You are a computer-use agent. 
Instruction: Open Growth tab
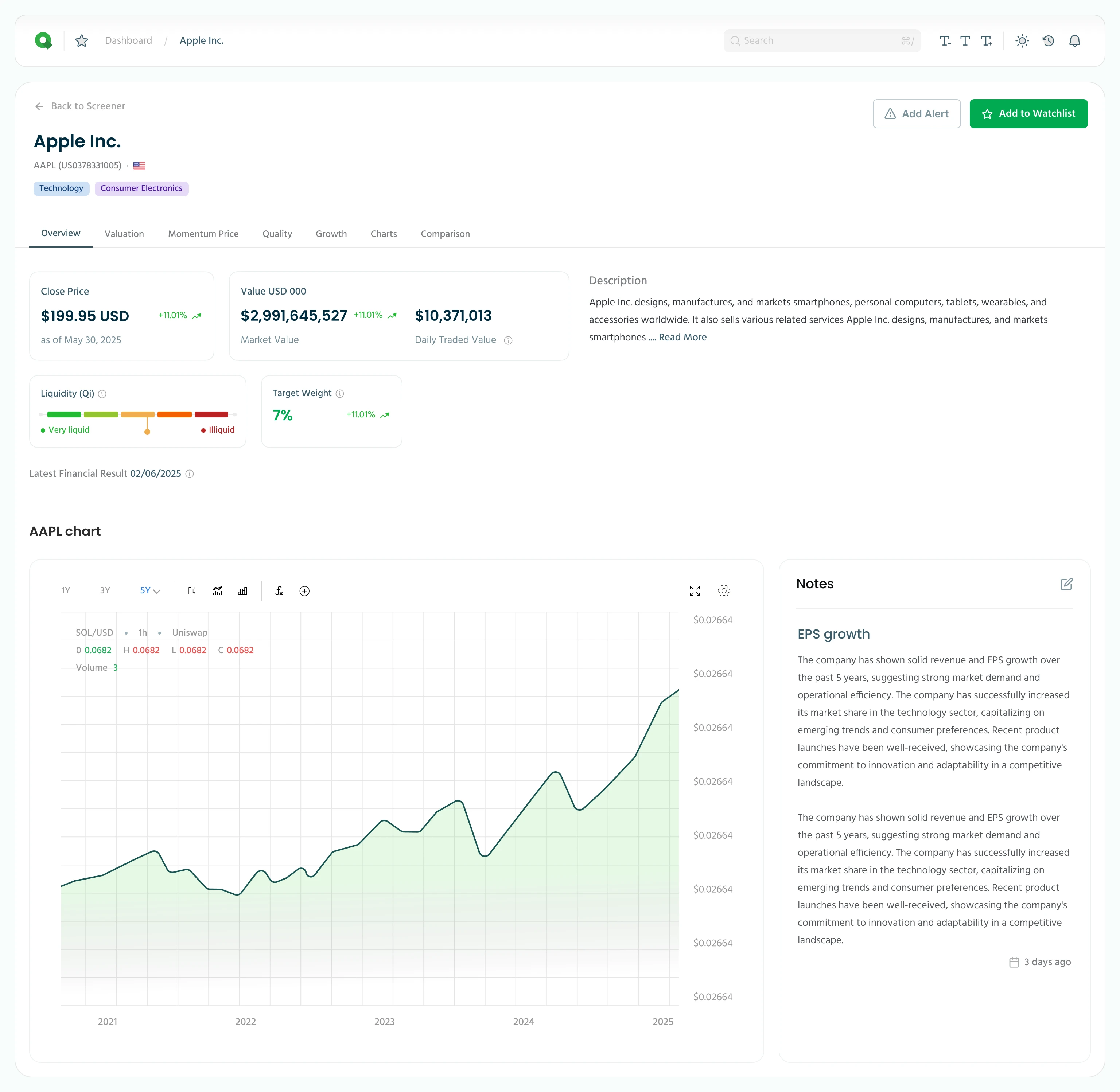click(x=331, y=234)
